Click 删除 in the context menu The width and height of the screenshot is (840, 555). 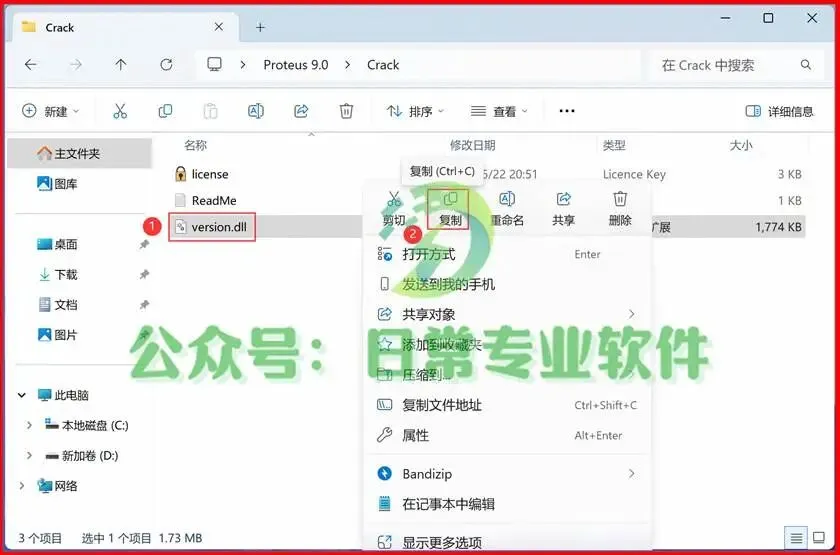pos(620,208)
